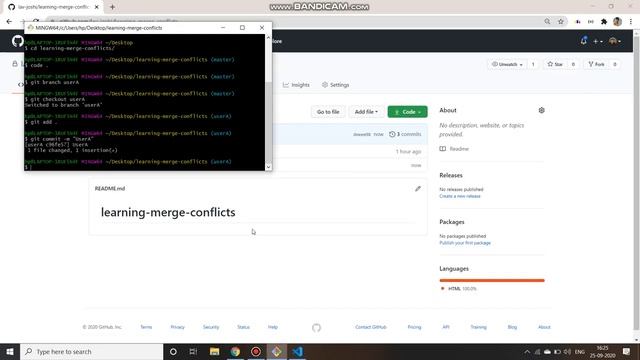This screenshot has height=360, width=640.
Task: Open File Explorer from taskbar
Action: tap(215, 351)
